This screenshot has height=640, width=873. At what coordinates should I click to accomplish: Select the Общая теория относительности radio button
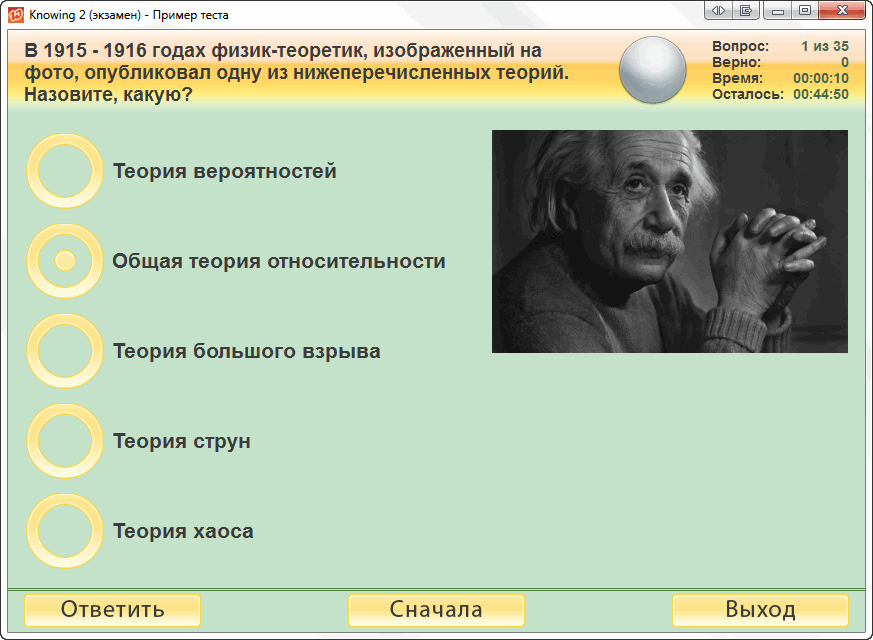pyautogui.click(x=65, y=260)
